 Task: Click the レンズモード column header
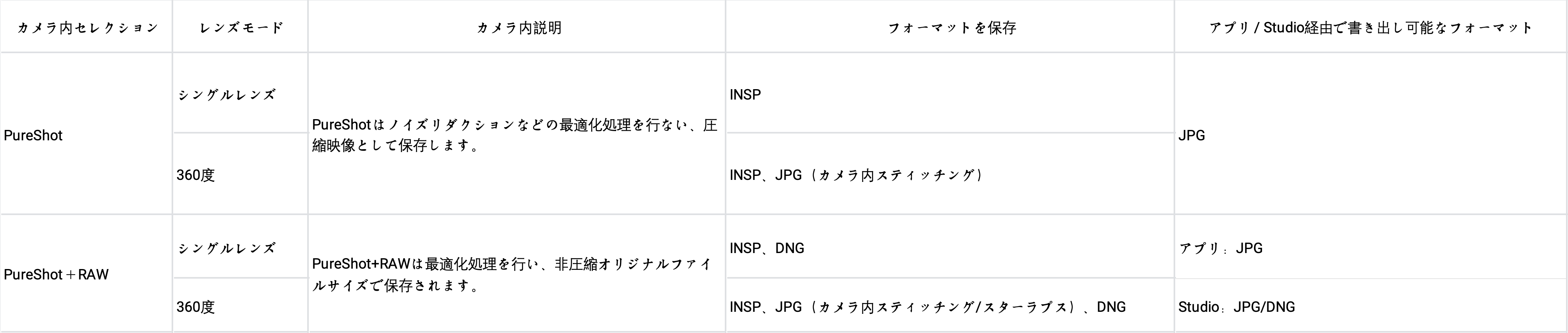click(241, 28)
